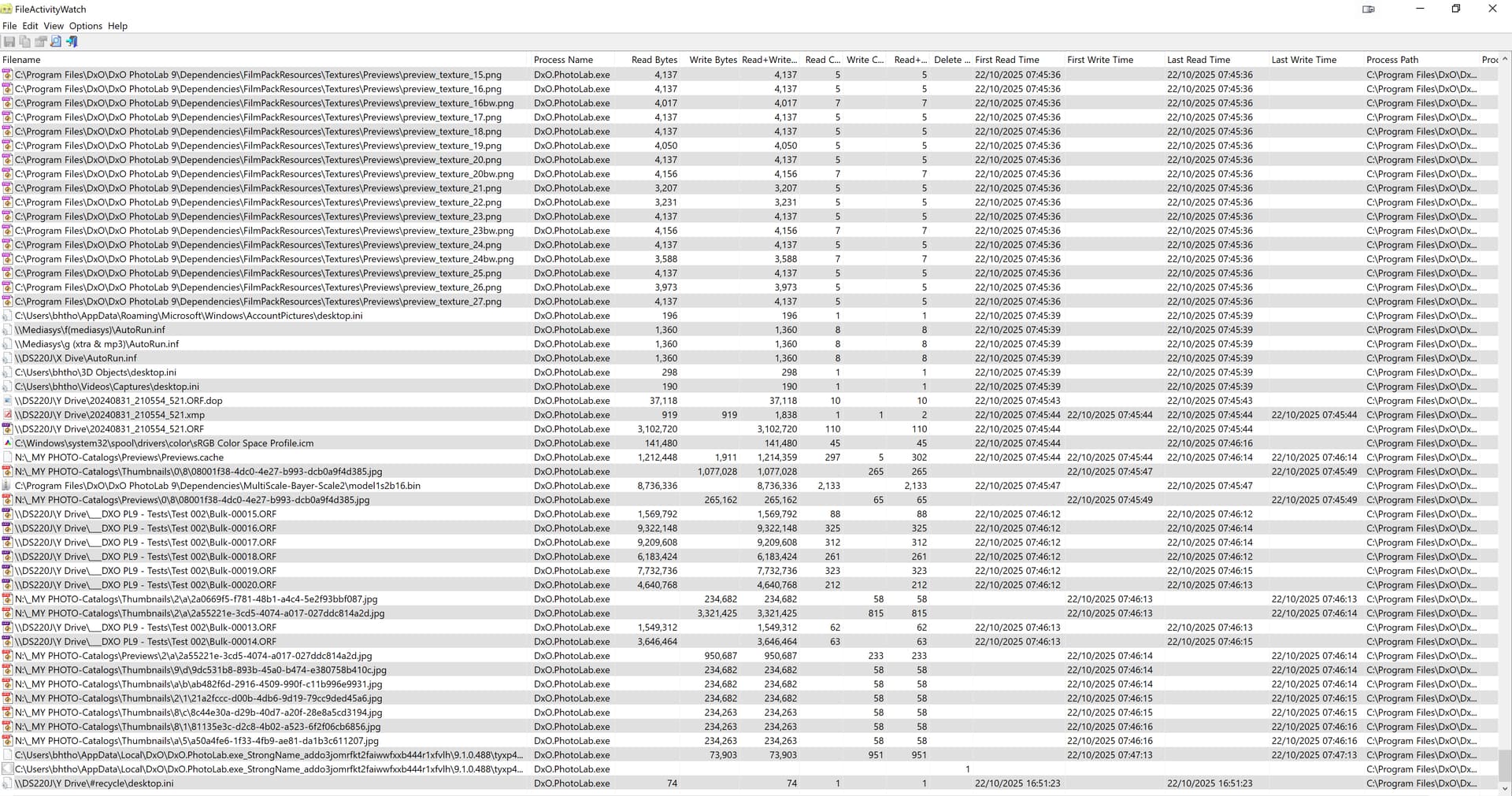The width and height of the screenshot is (1512, 796).
Task: Click the Save Selected Items toolbar icon
Action: click(x=9, y=42)
